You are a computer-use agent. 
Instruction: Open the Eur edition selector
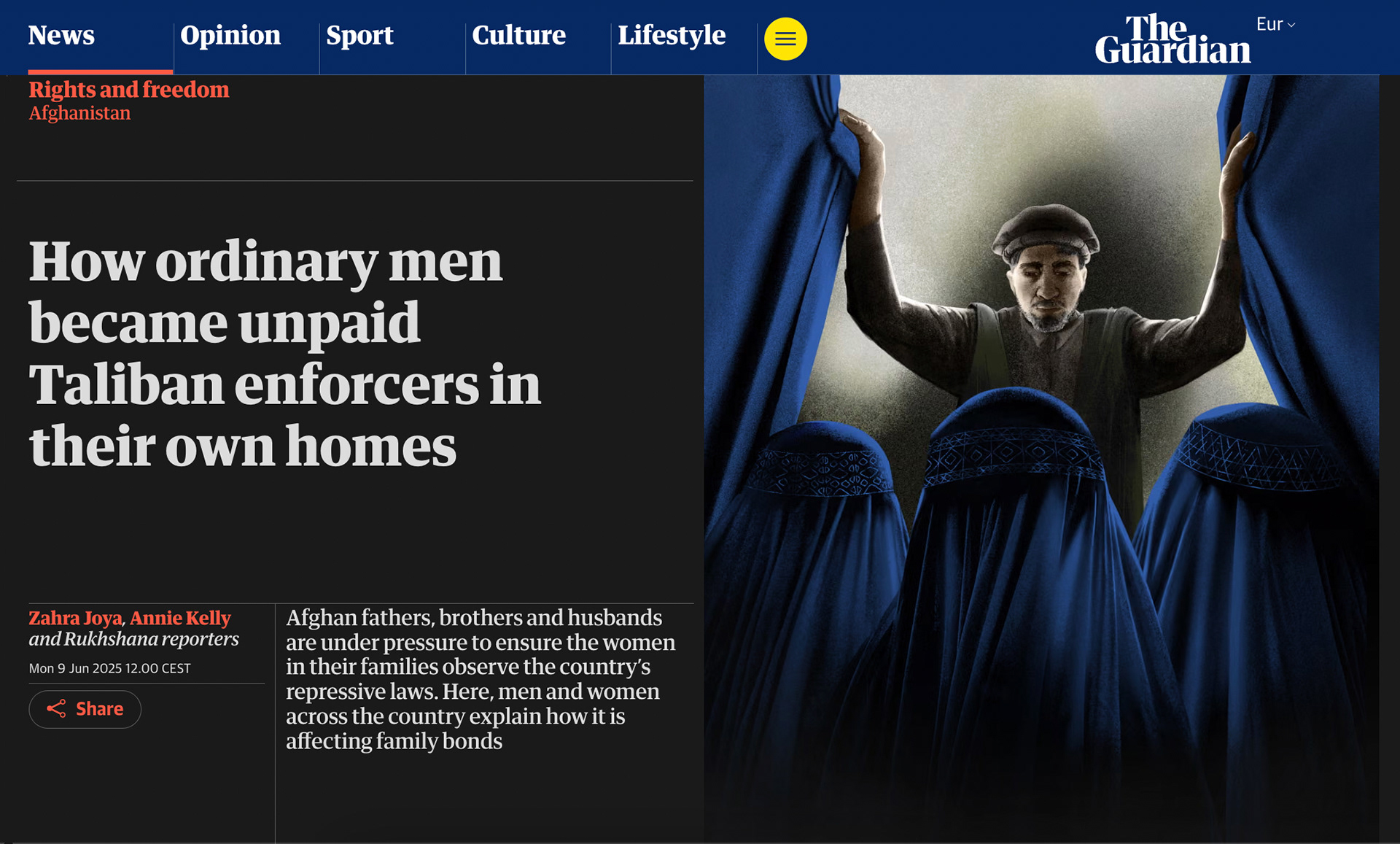1275,24
